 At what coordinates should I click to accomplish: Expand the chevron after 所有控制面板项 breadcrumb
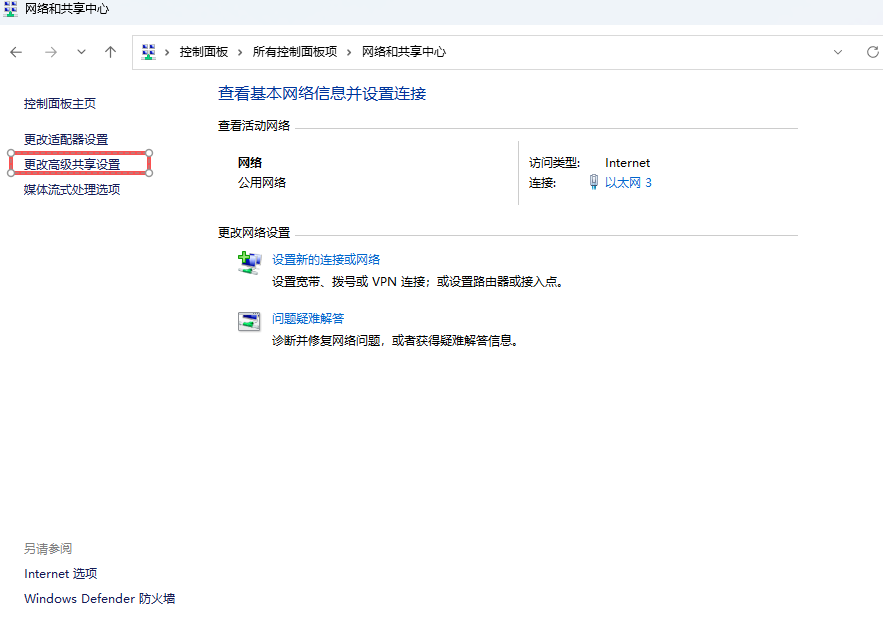(350, 52)
